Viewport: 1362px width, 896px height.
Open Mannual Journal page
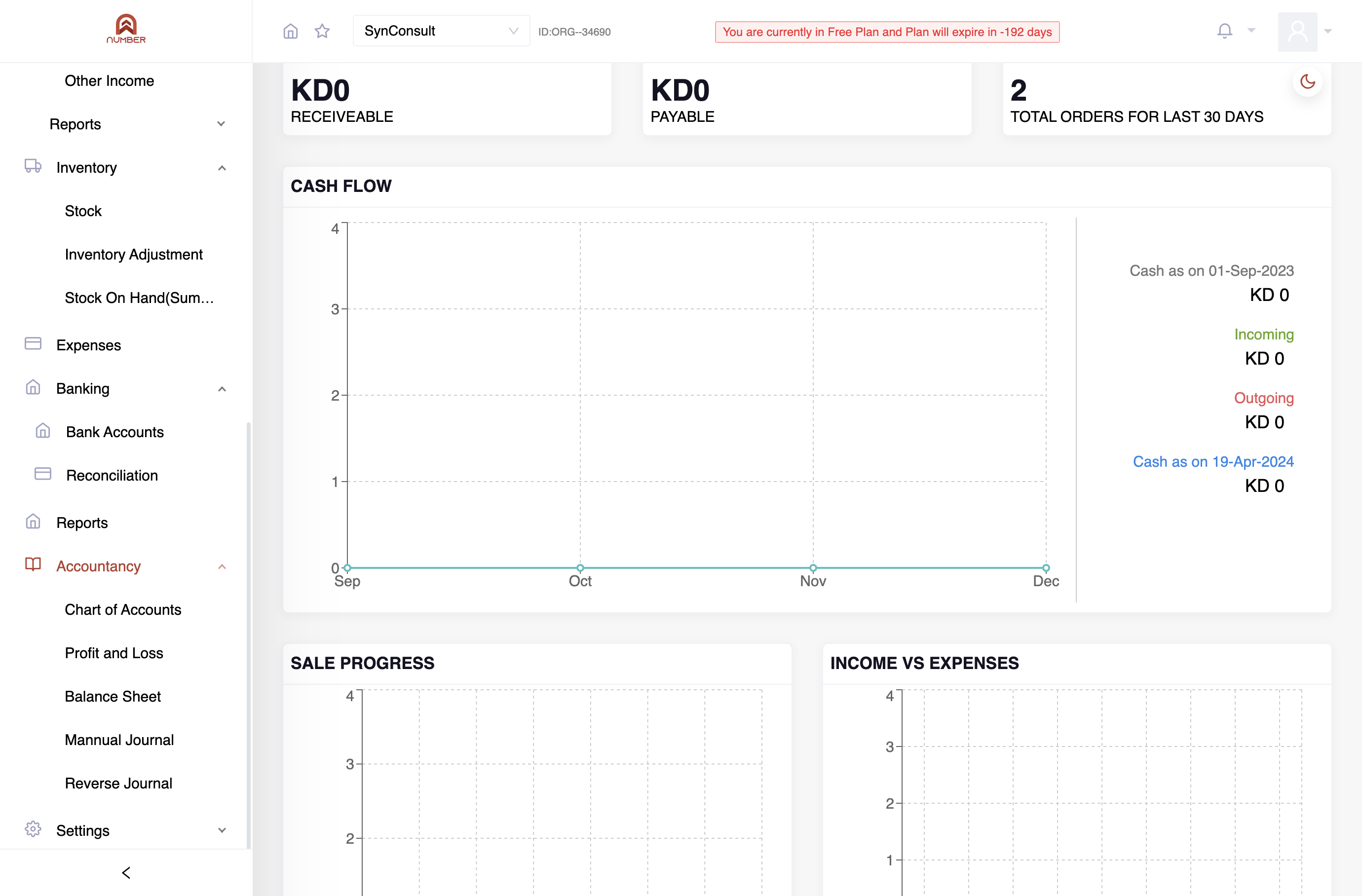[x=119, y=741]
